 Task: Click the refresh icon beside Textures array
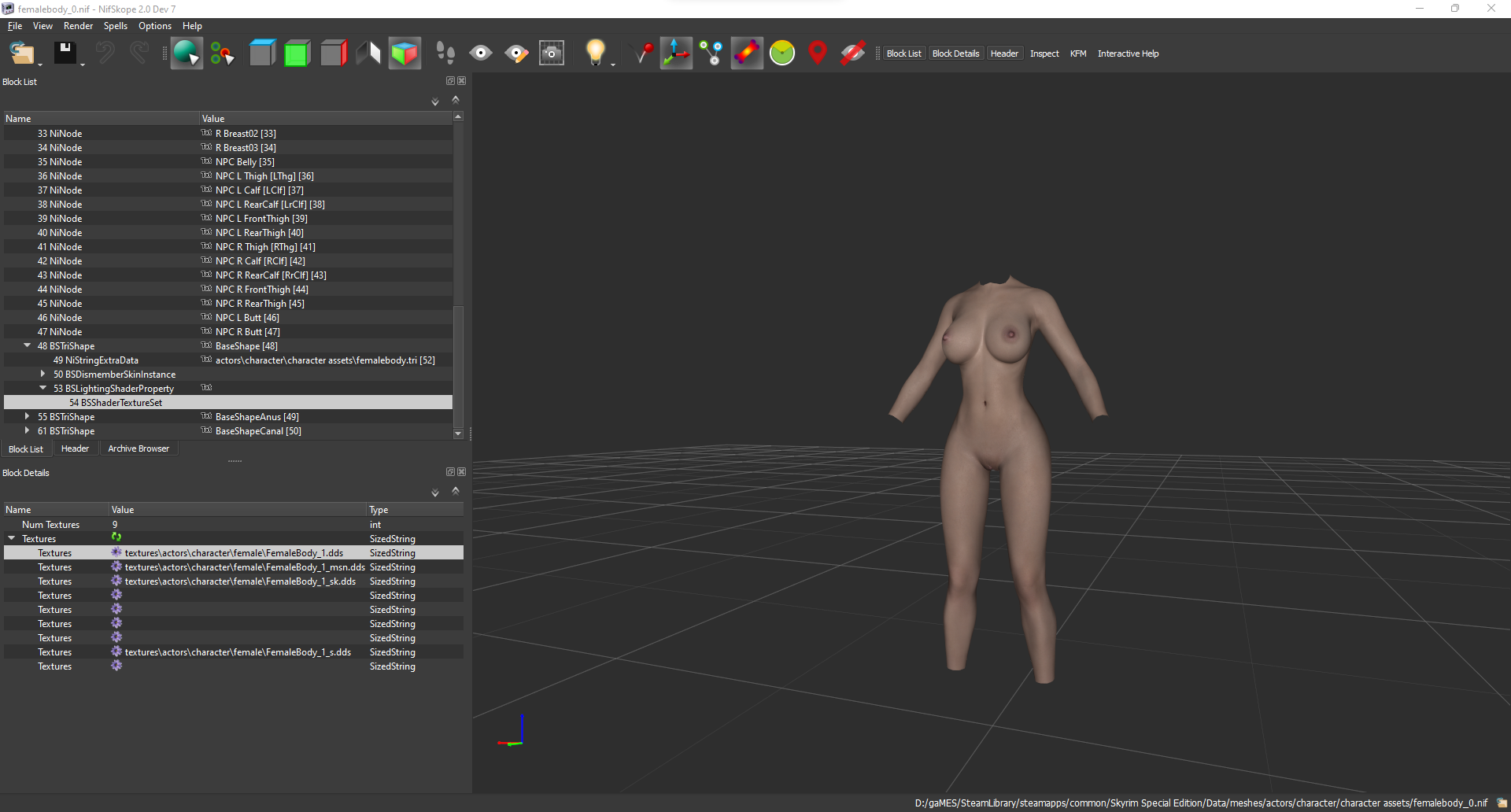point(116,538)
